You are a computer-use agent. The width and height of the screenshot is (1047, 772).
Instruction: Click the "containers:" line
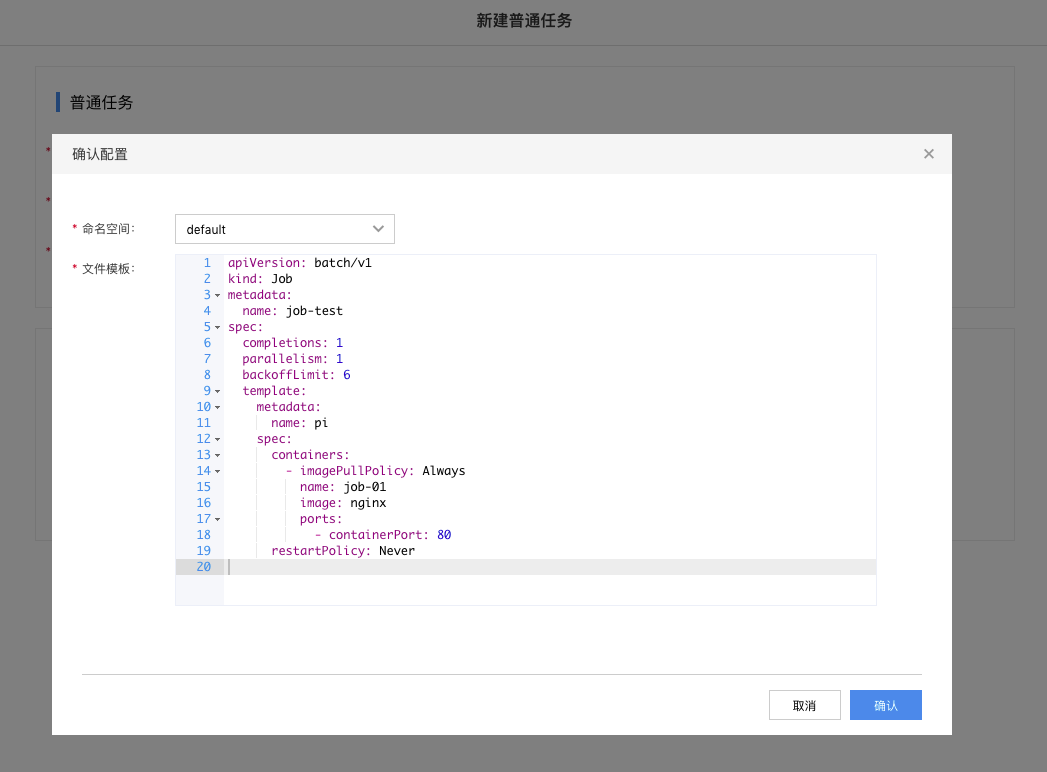[310, 455]
